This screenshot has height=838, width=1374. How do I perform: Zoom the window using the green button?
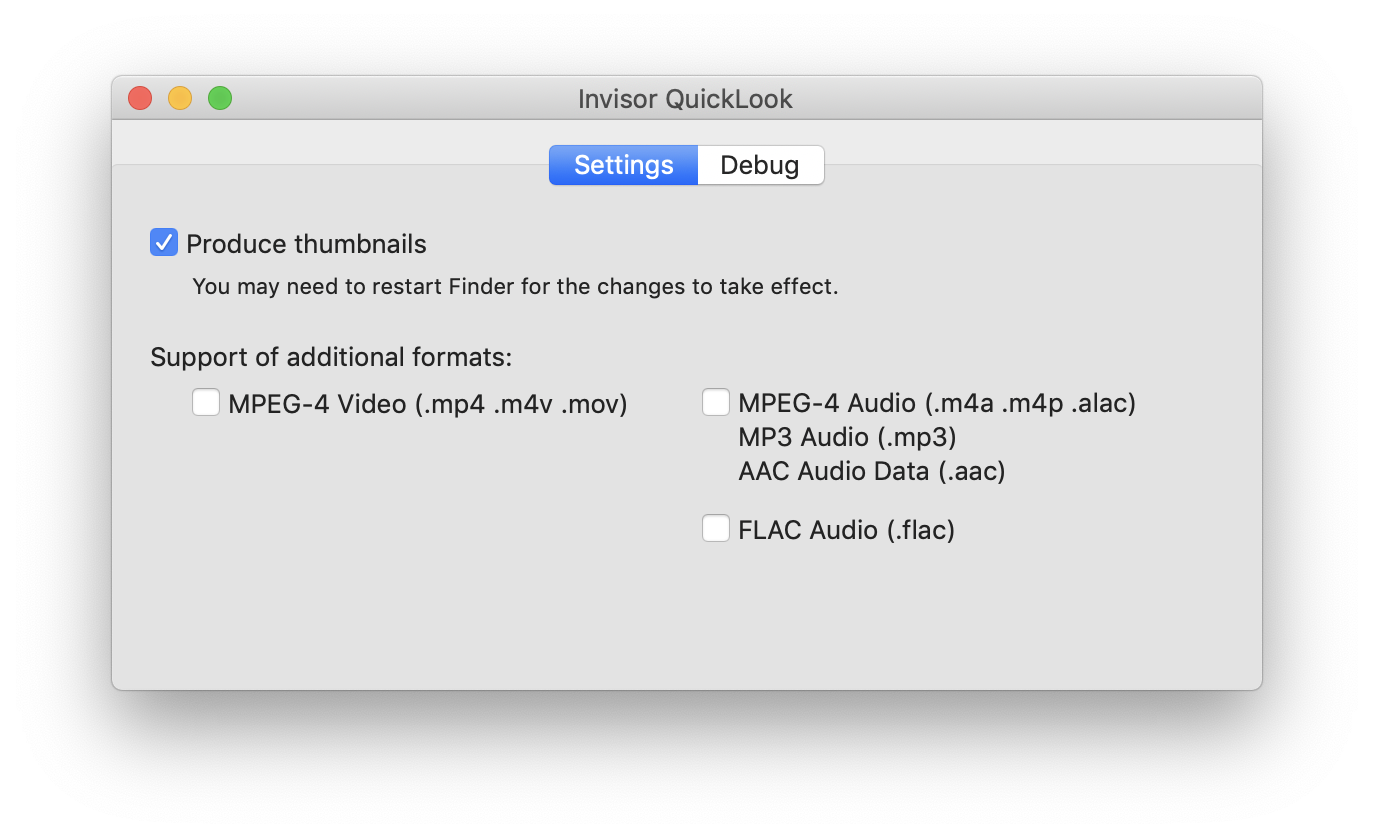coord(220,98)
